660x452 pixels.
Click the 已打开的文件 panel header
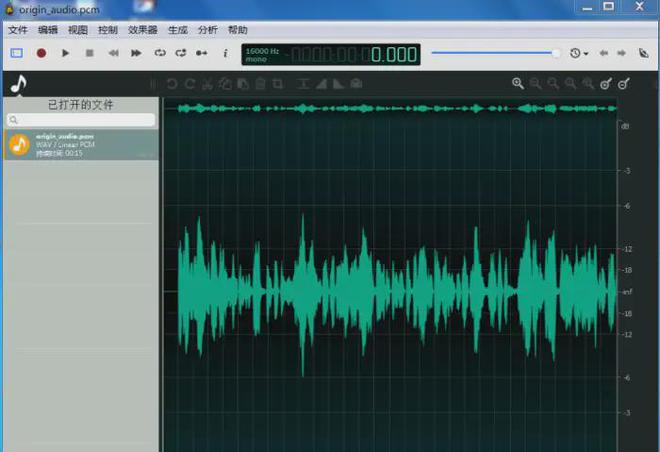81,105
